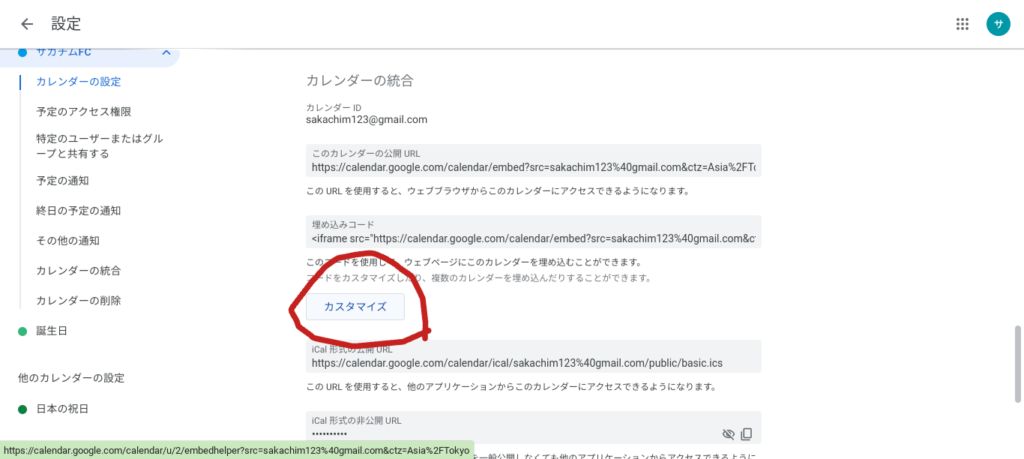This screenshot has height=459, width=1024.
Task: Go to カレンダーの統合 in the sidebar
Action: [x=79, y=271]
